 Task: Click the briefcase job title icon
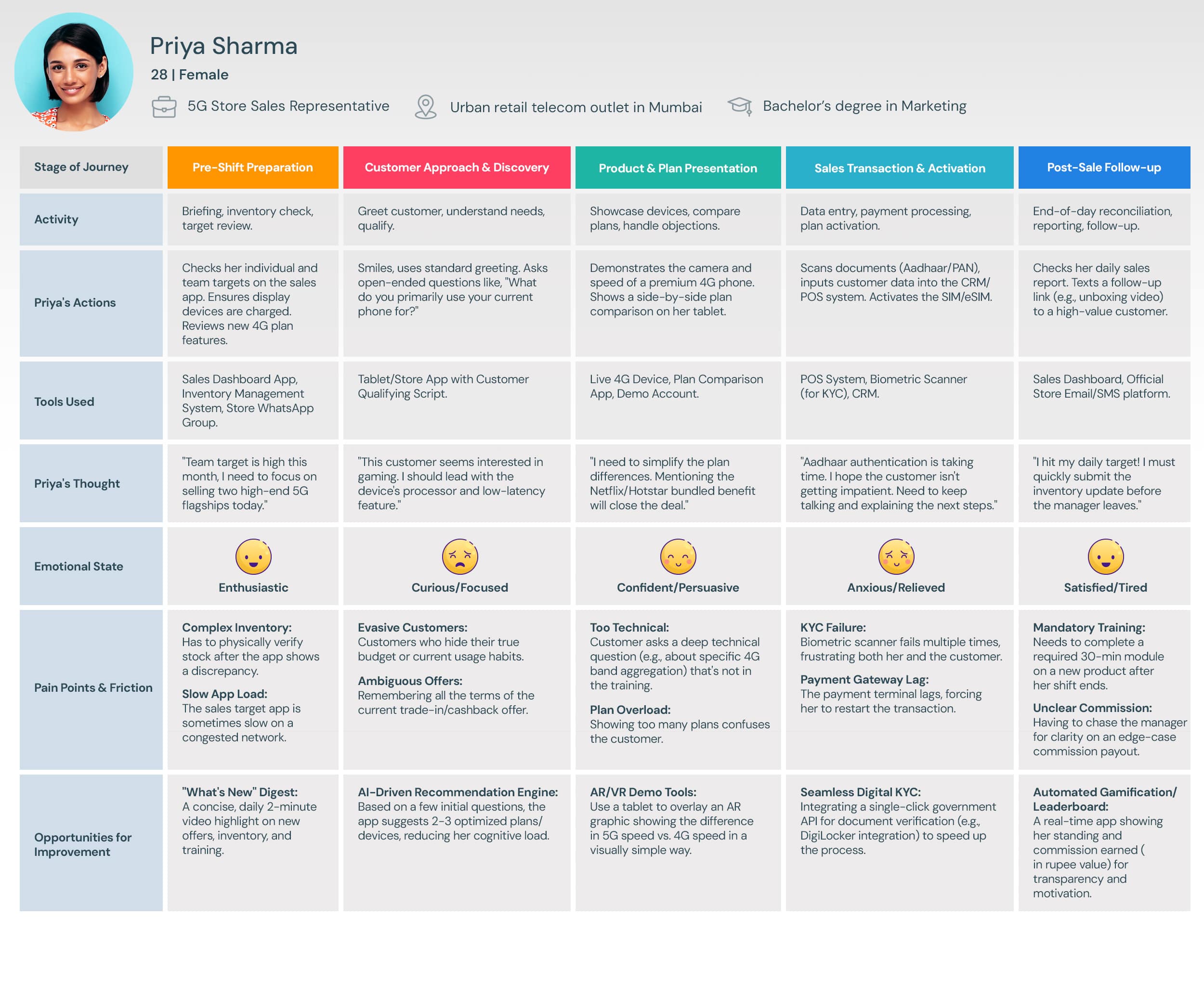pyautogui.click(x=164, y=106)
